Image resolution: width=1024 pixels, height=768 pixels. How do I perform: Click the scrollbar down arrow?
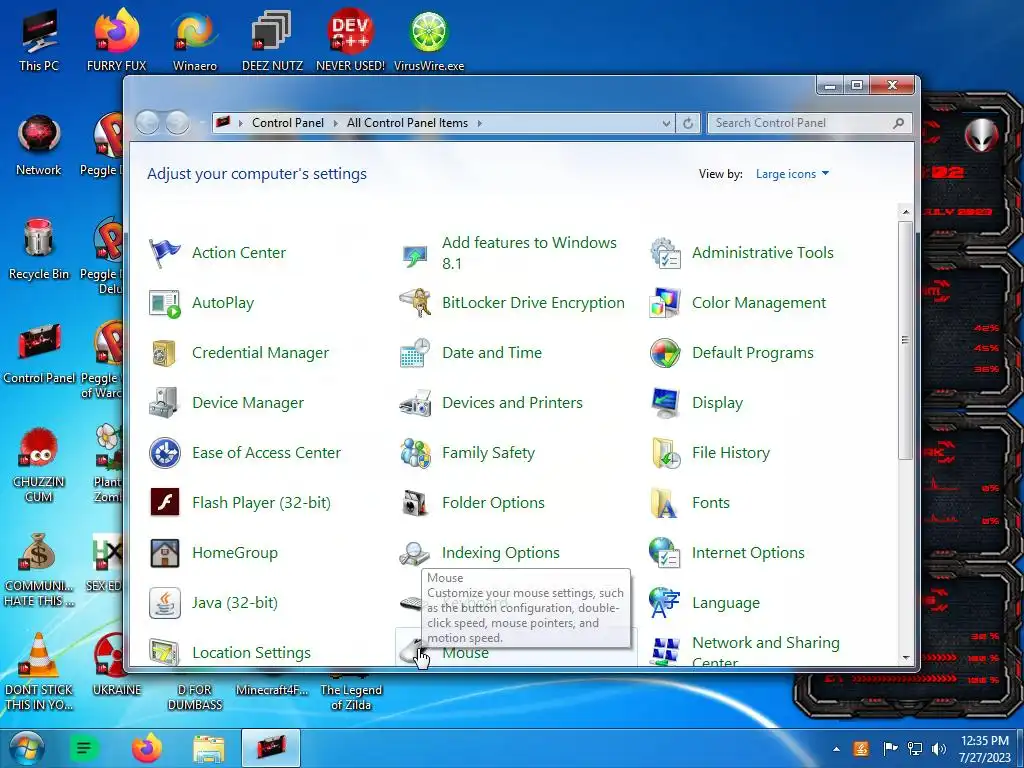coord(905,658)
